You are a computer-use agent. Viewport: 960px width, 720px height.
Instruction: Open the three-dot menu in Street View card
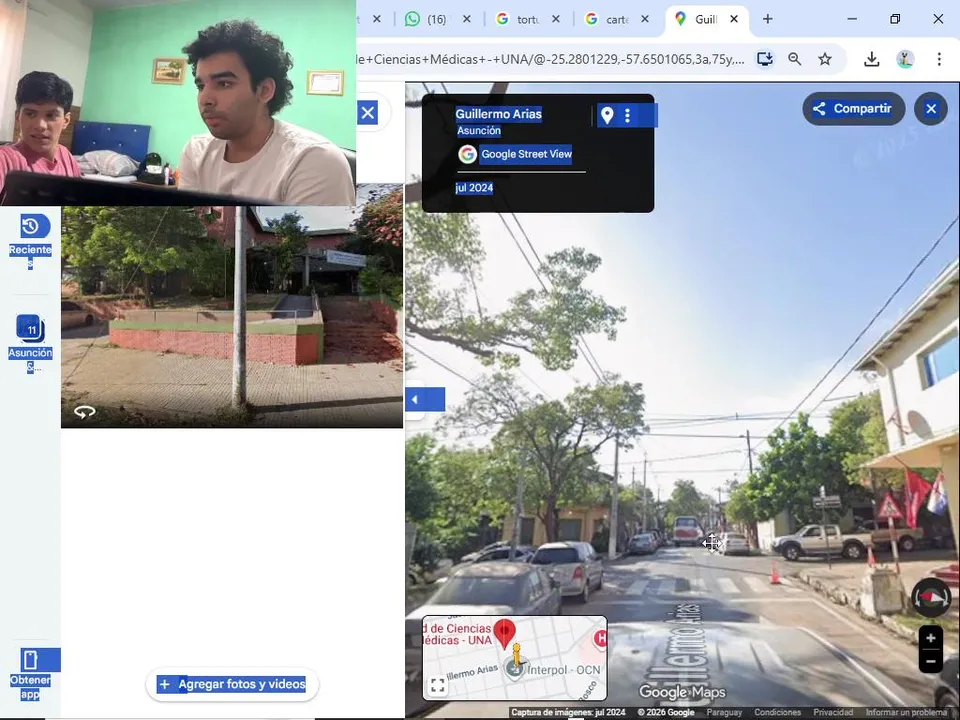click(x=628, y=115)
